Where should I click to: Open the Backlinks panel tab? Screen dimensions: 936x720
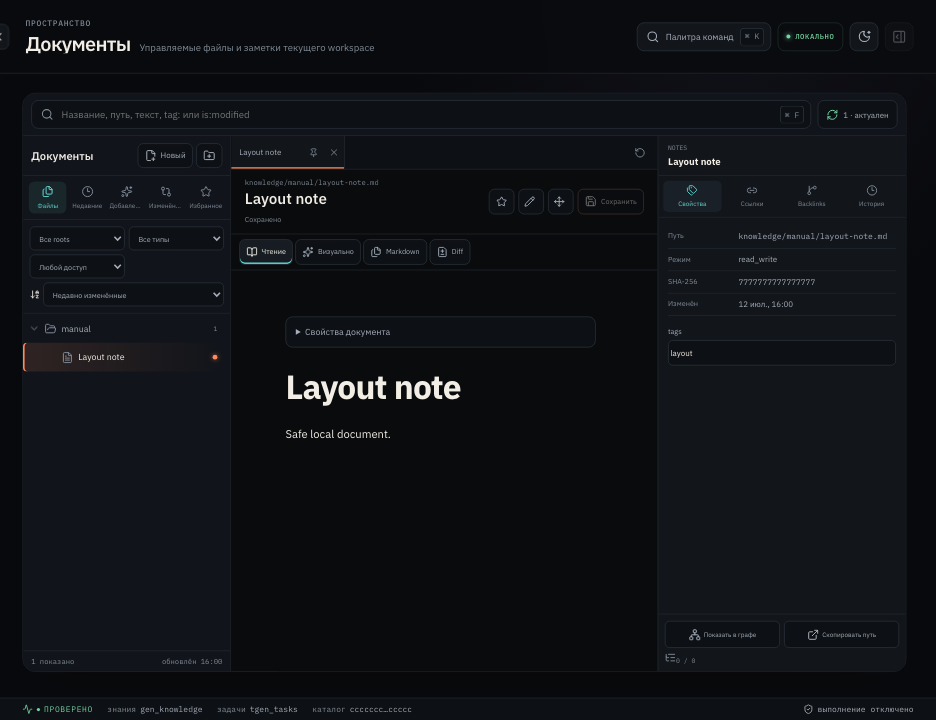811,196
